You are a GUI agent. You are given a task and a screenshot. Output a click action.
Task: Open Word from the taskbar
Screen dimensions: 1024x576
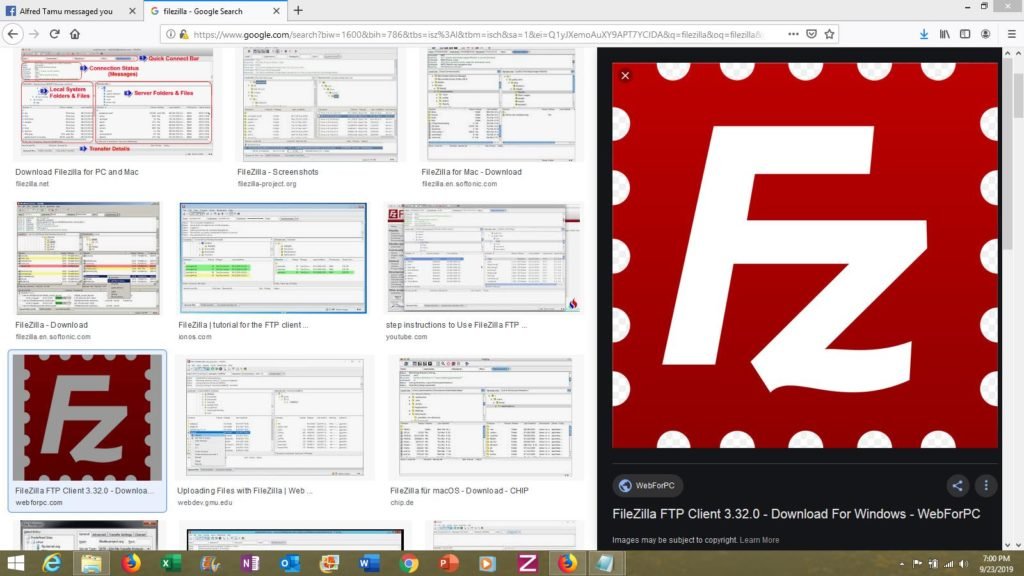coord(368,563)
